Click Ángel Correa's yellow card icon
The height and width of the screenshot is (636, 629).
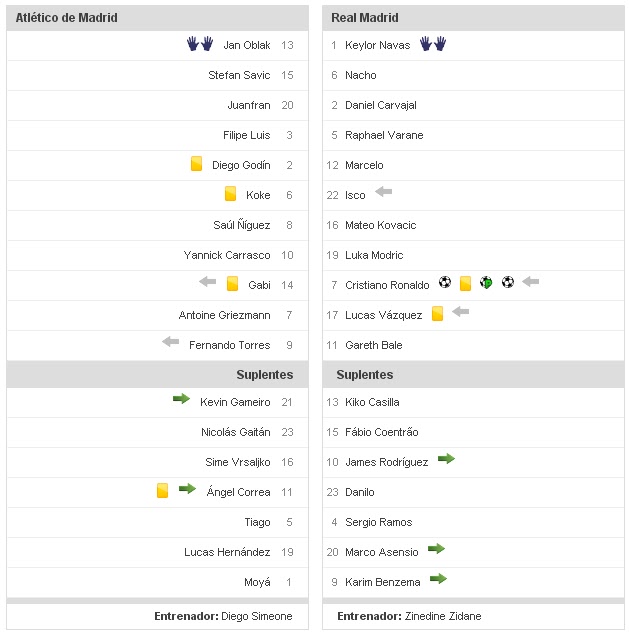tap(162, 490)
